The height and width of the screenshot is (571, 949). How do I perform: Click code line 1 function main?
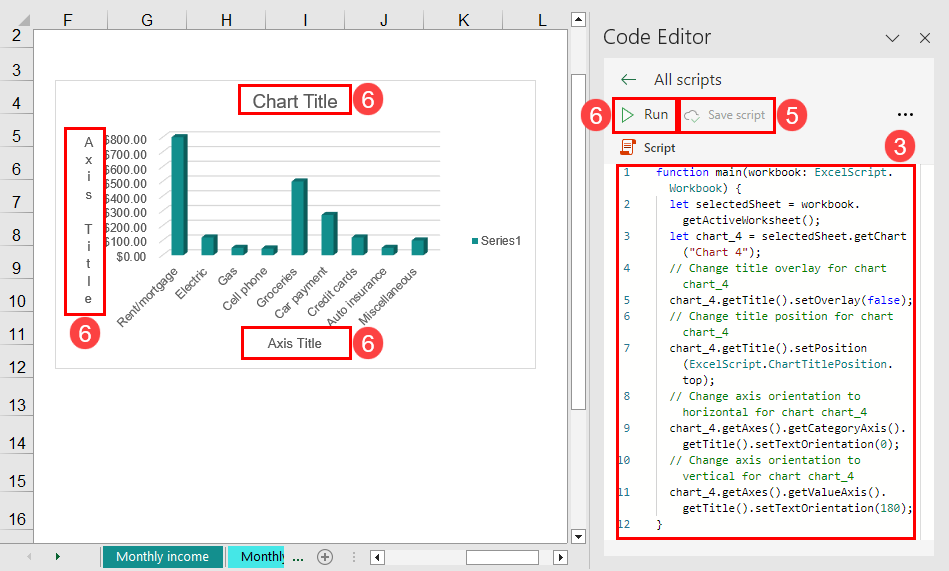[x=774, y=180]
